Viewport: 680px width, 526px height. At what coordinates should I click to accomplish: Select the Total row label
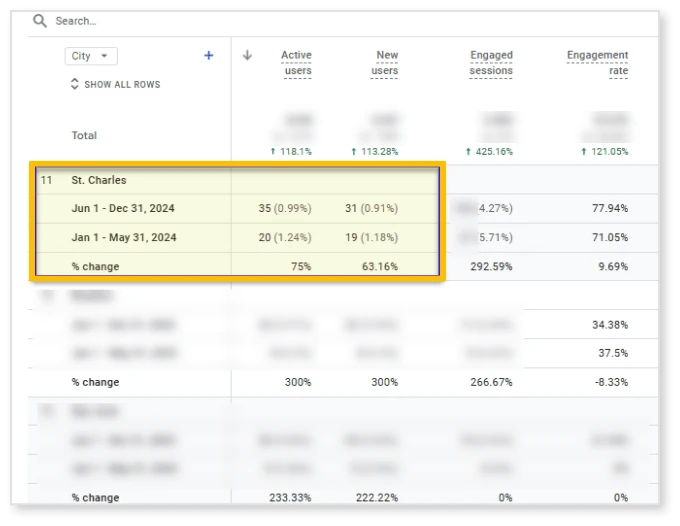point(84,135)
